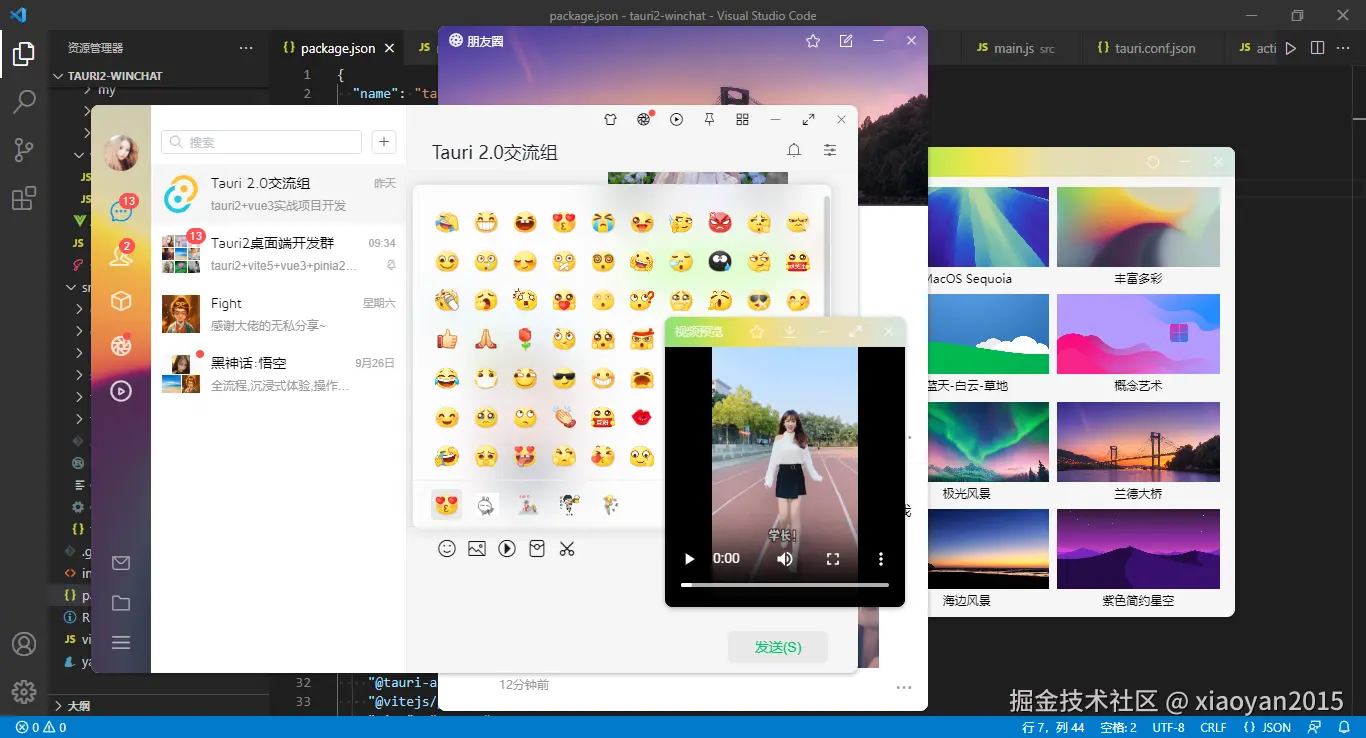The image size is (1366, 738).
Task: Pin the Tauri 2.0交流组 window with pin icon
Action: [x=709, y=118]
